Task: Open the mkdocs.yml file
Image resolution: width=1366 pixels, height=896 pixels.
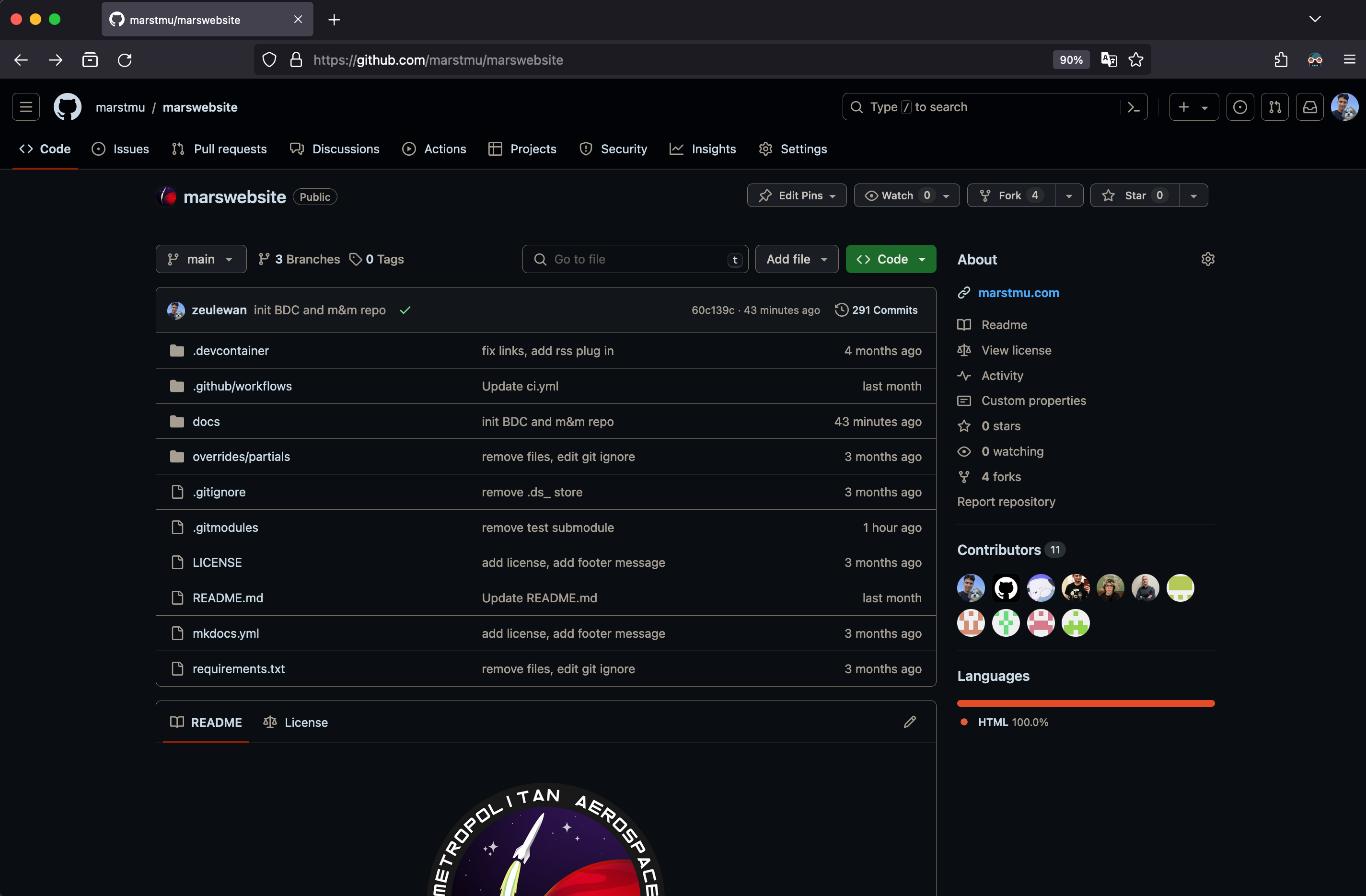Action: [x=226, y=633]
